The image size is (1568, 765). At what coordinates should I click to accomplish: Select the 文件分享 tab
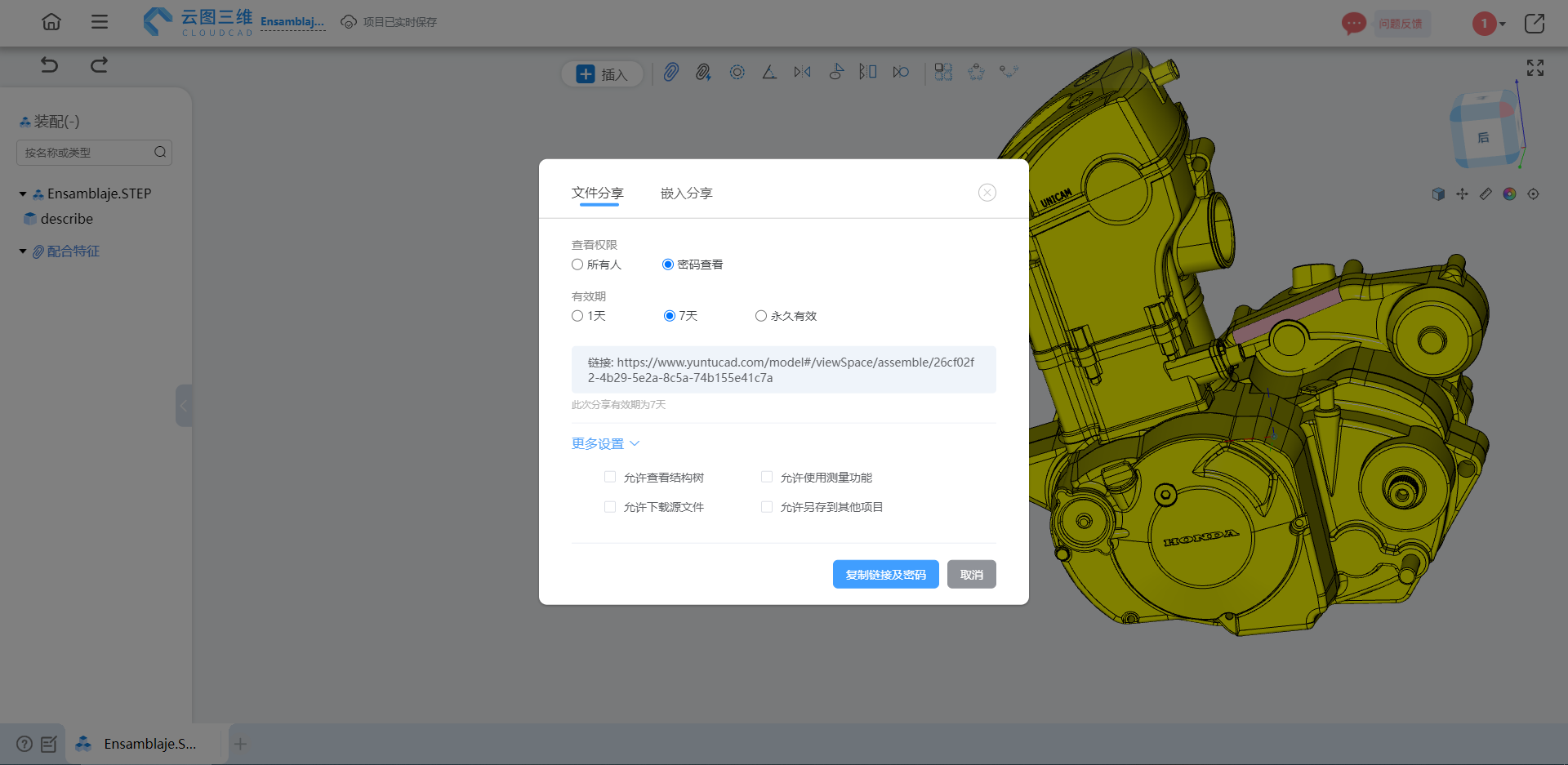point(598,193)
